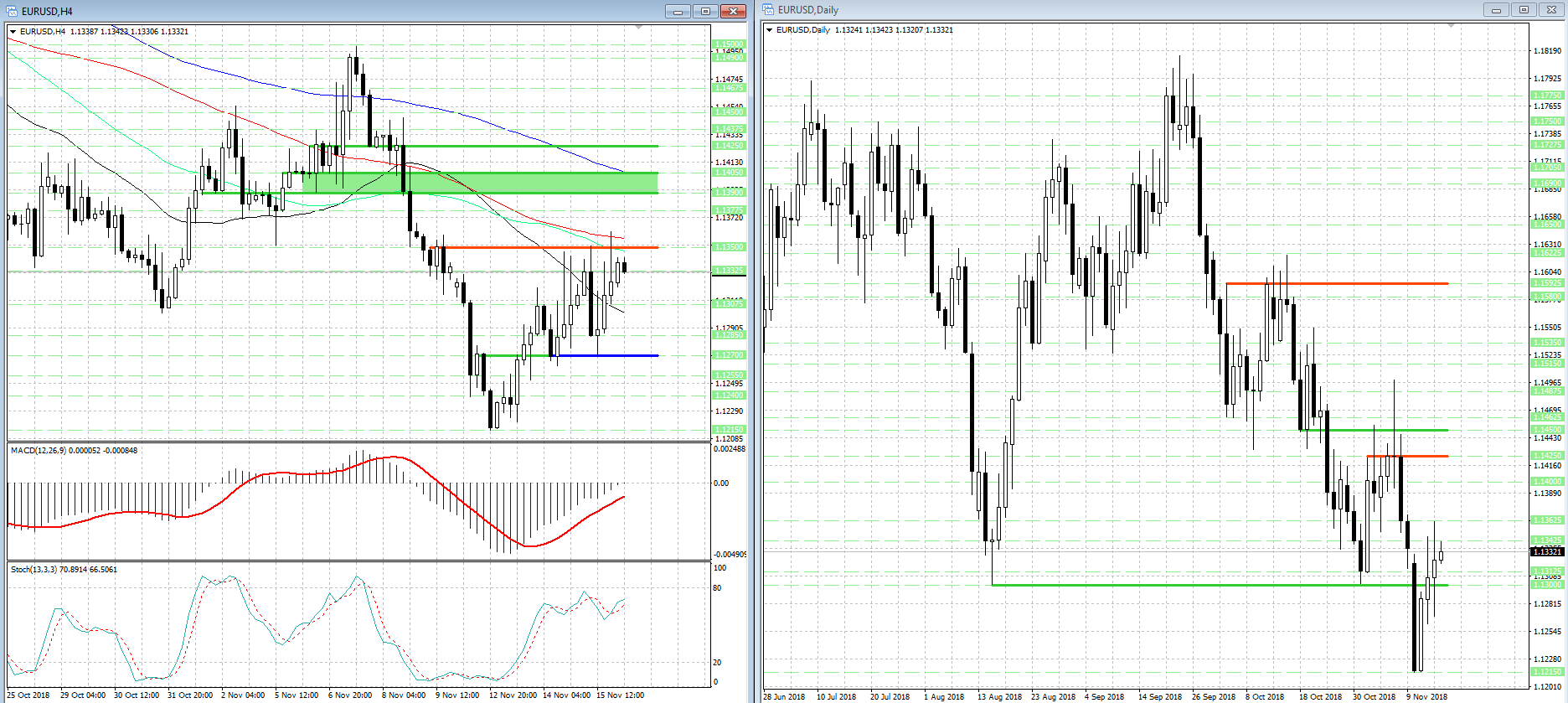Click the 13 Aug 2018 date label

999,697
